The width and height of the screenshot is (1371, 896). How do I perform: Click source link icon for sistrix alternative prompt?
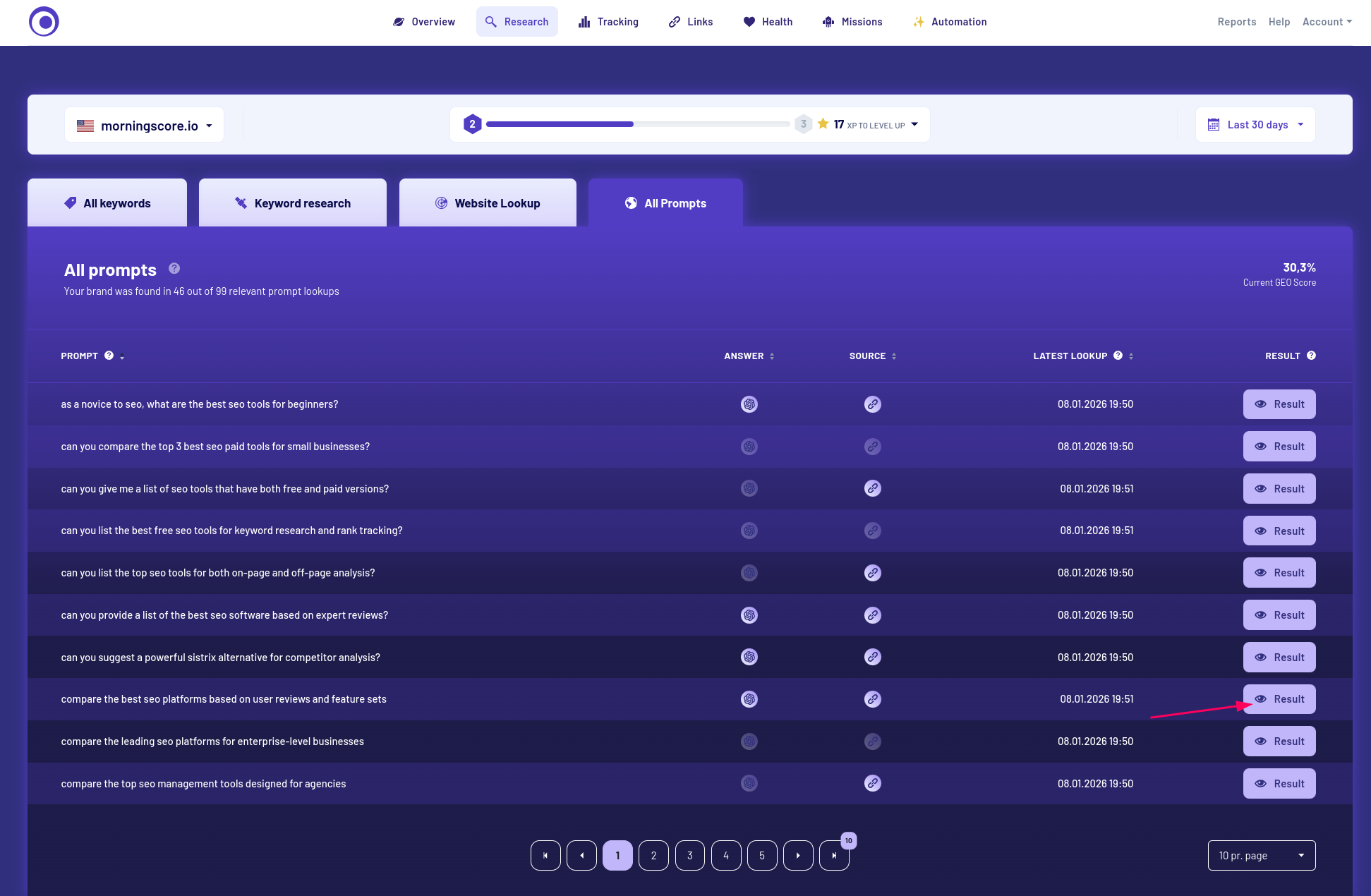click(x=872, y=657)
